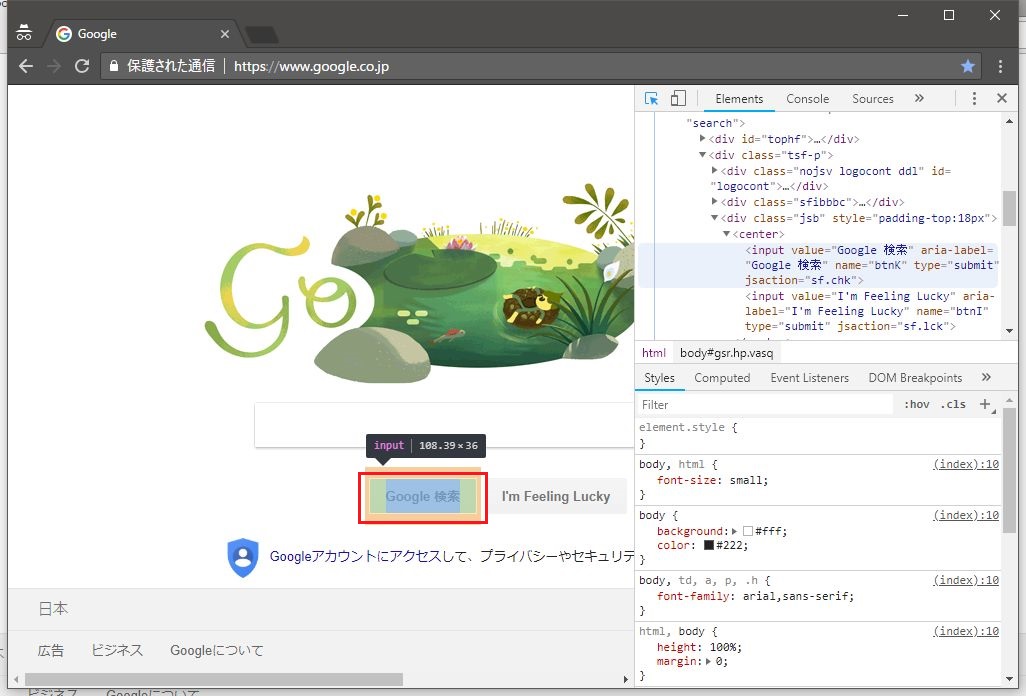This screenshot has height=696, width=1026.
Task: Click the I'm Feeling Lucky button
Action: (556, 496)
